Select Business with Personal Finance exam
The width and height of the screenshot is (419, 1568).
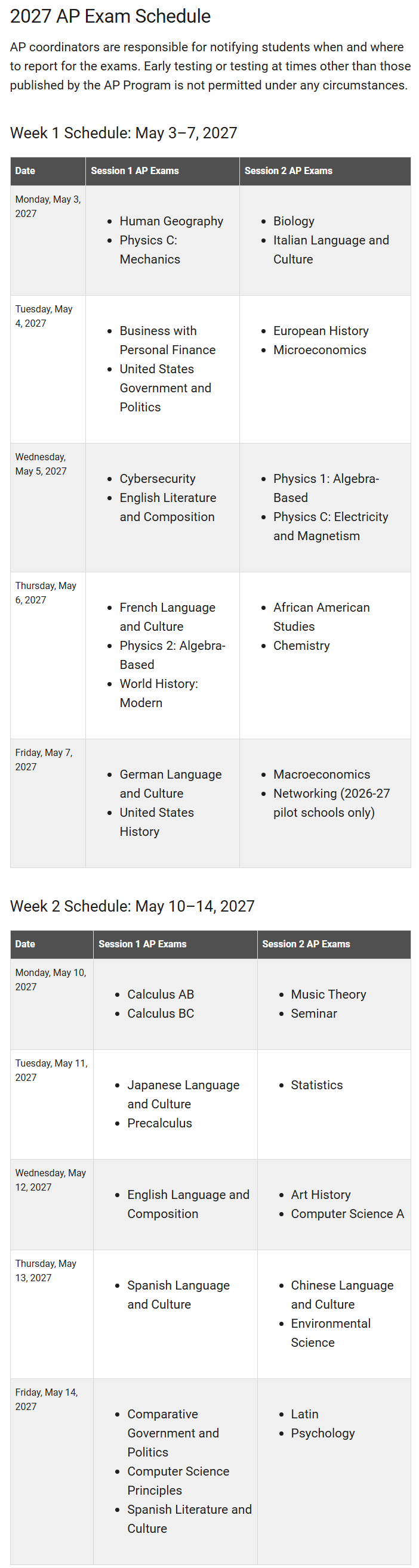click(x=168, y=340)
